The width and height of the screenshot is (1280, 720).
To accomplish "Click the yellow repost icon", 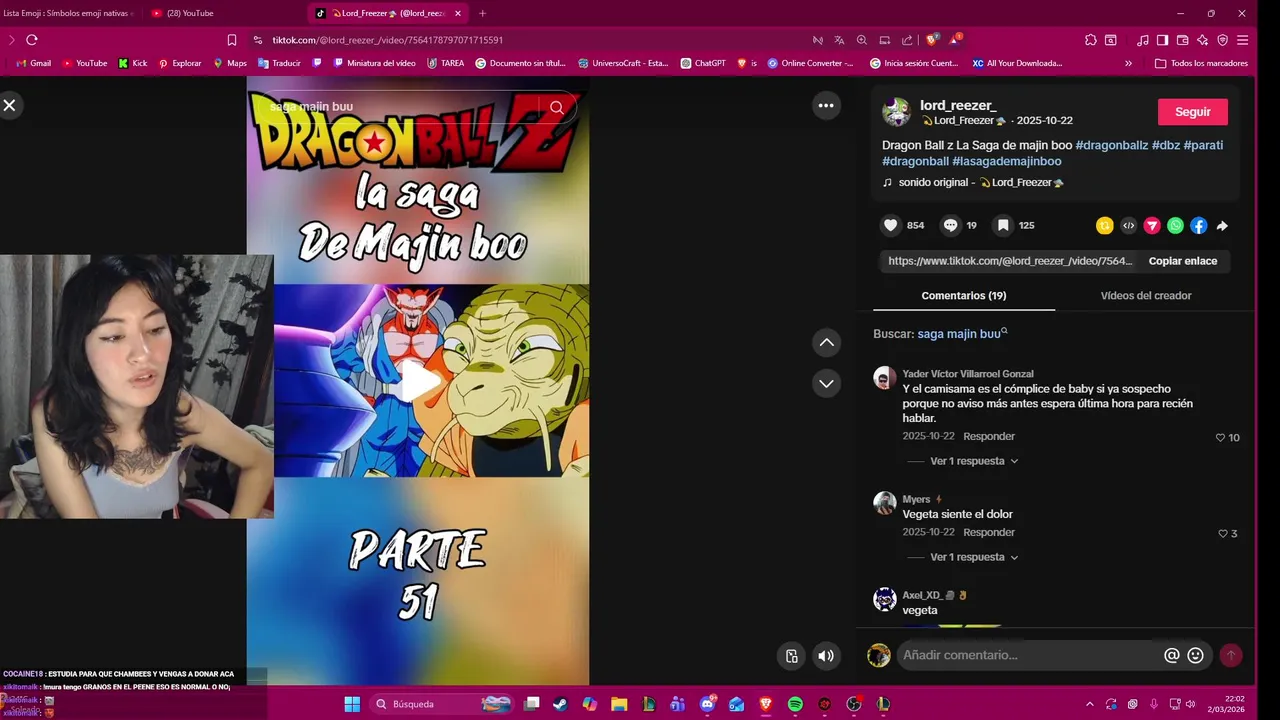I will [1105, 226].
